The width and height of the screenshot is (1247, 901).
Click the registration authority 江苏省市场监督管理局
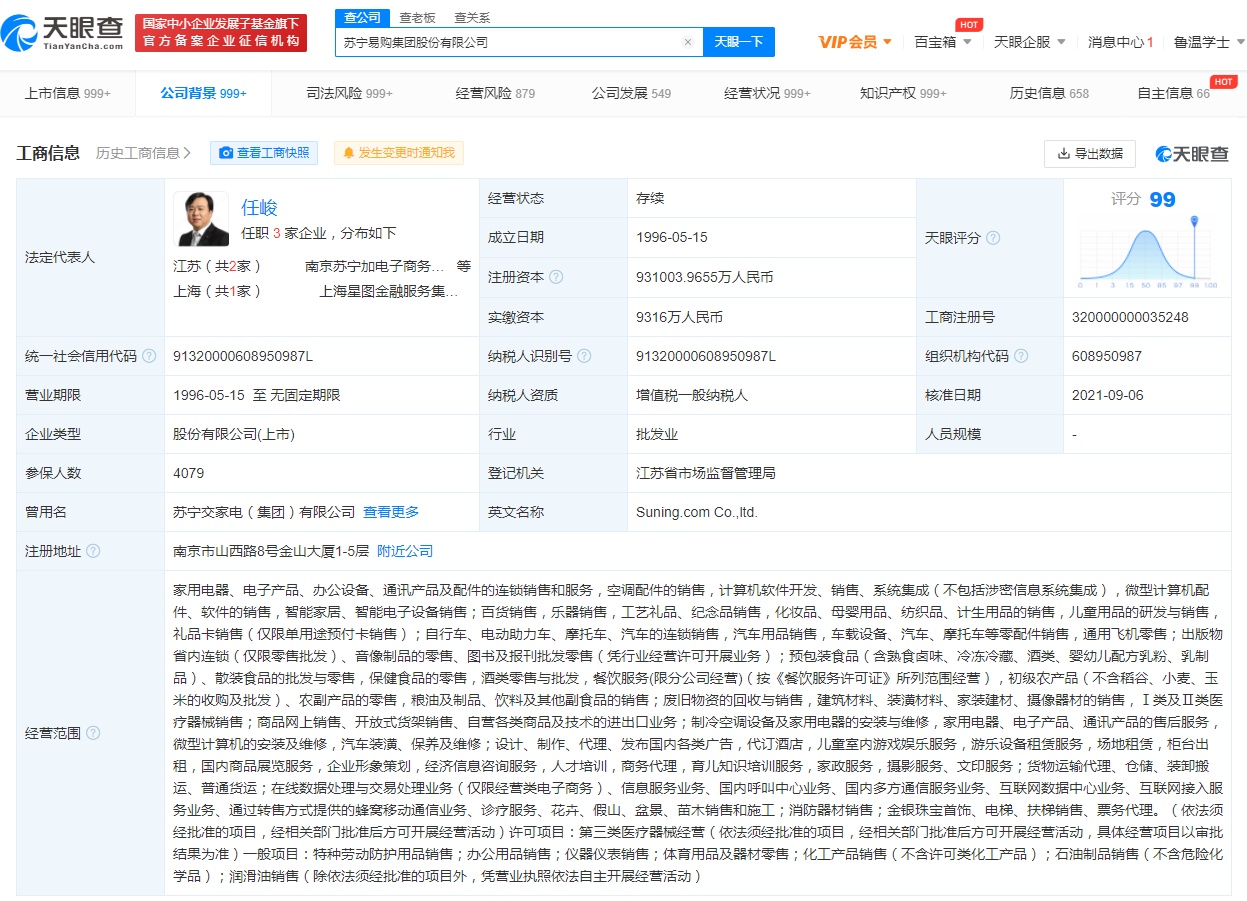point(706,473)
